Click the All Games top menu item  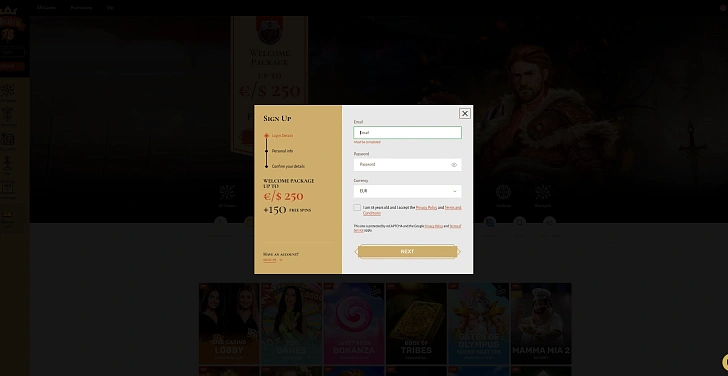[x=46, y=8]
